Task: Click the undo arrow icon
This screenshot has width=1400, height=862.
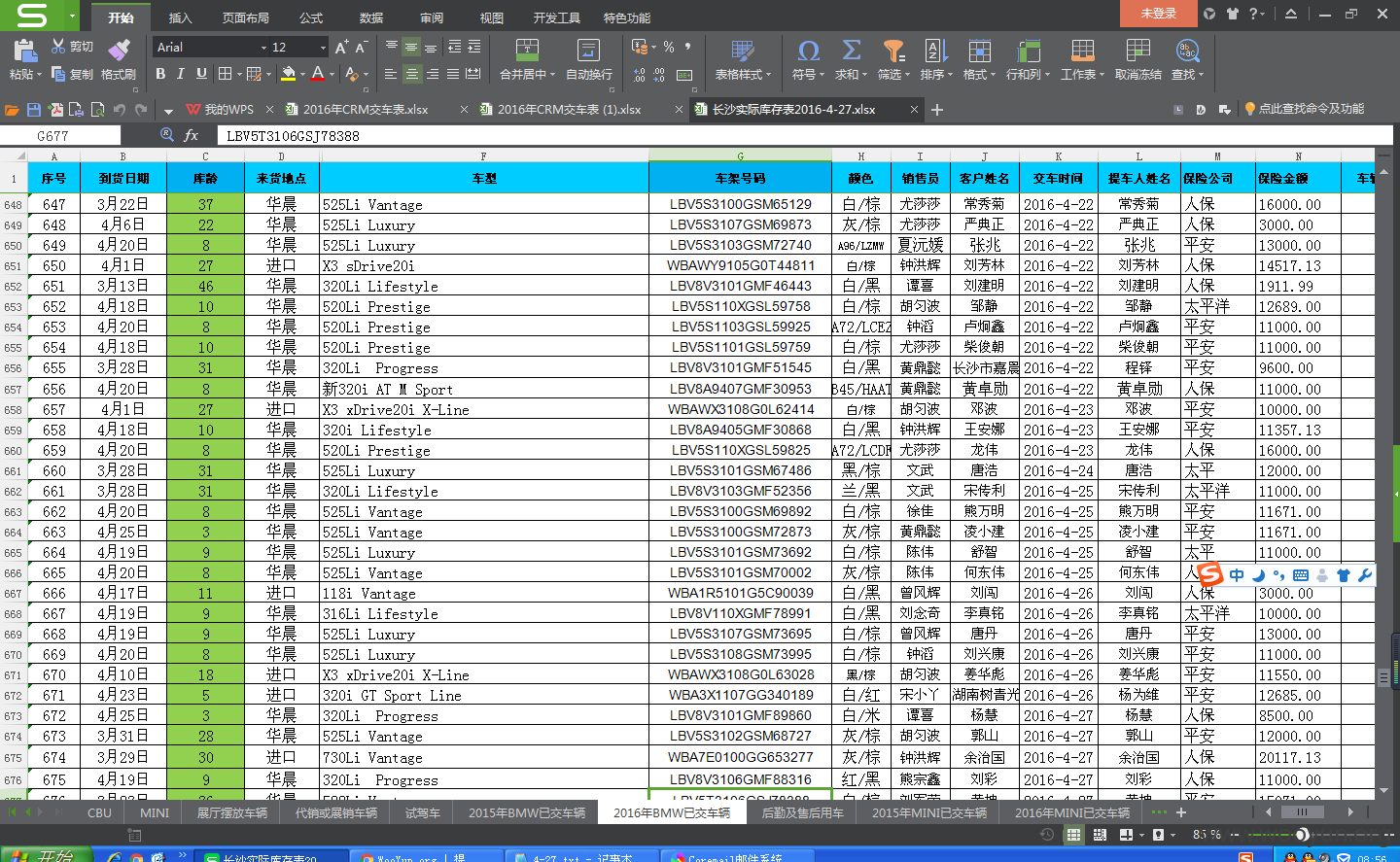Action: click(120, 110)
